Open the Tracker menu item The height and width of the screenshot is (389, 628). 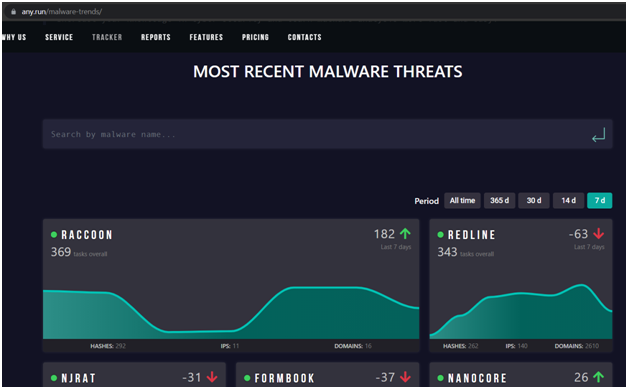107,37
